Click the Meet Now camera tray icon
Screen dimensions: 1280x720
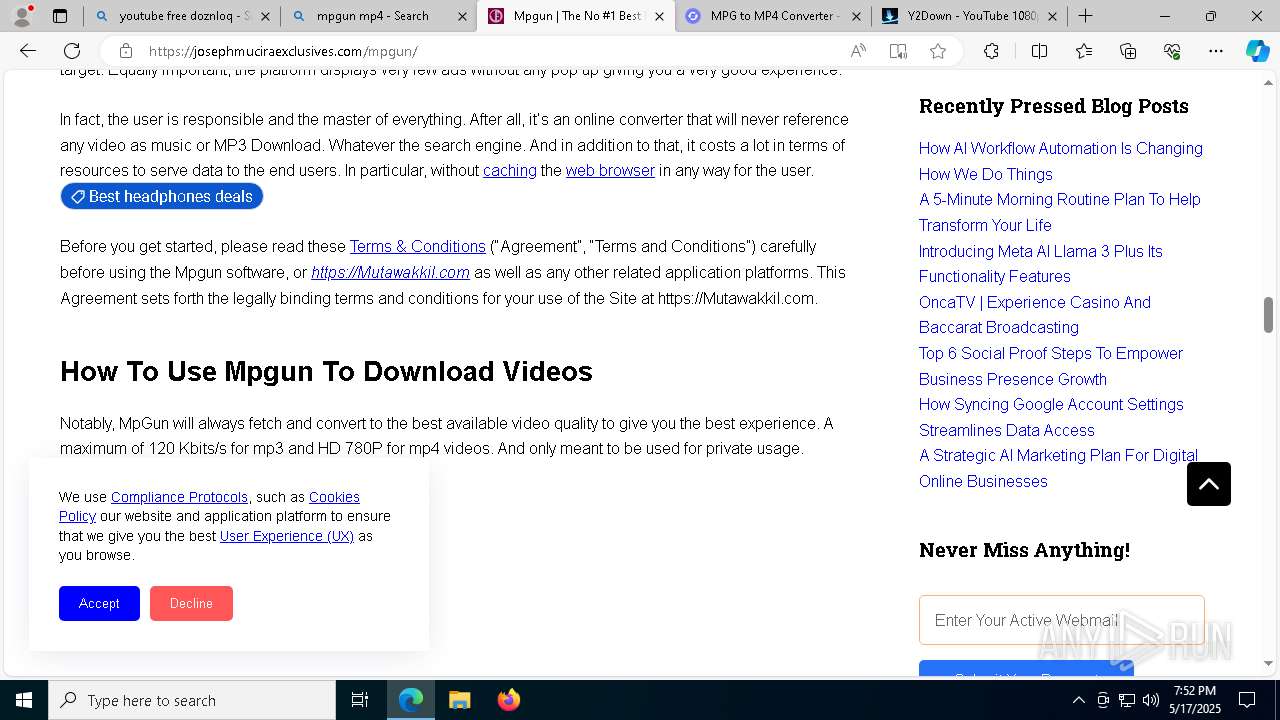tap(1102, 700)
